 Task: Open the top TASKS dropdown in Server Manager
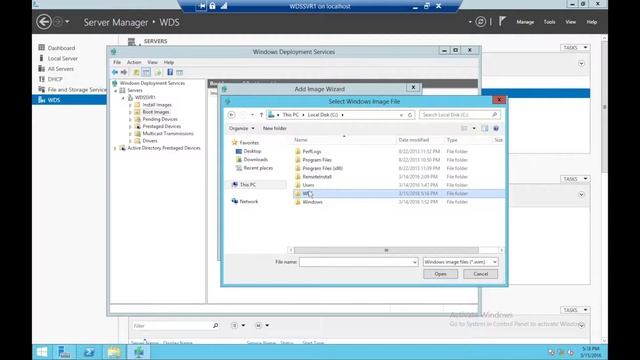click(x=575, y=48)
